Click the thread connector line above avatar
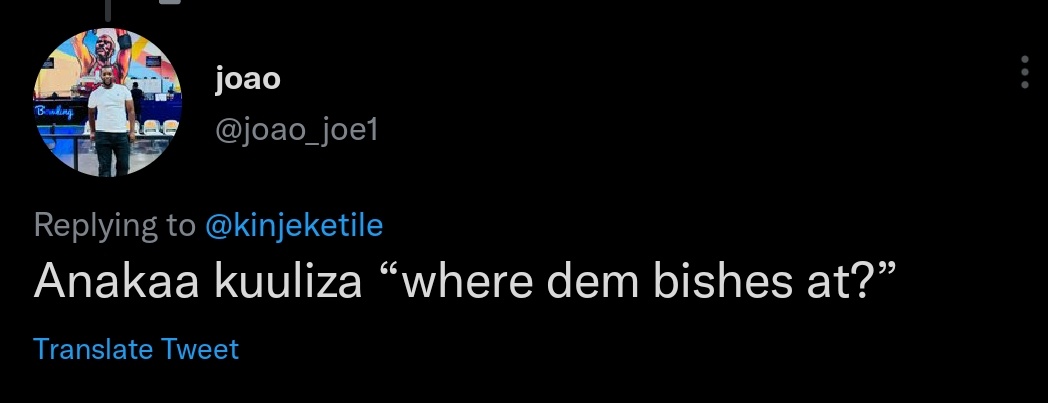1048x403 pixels. 108,9
